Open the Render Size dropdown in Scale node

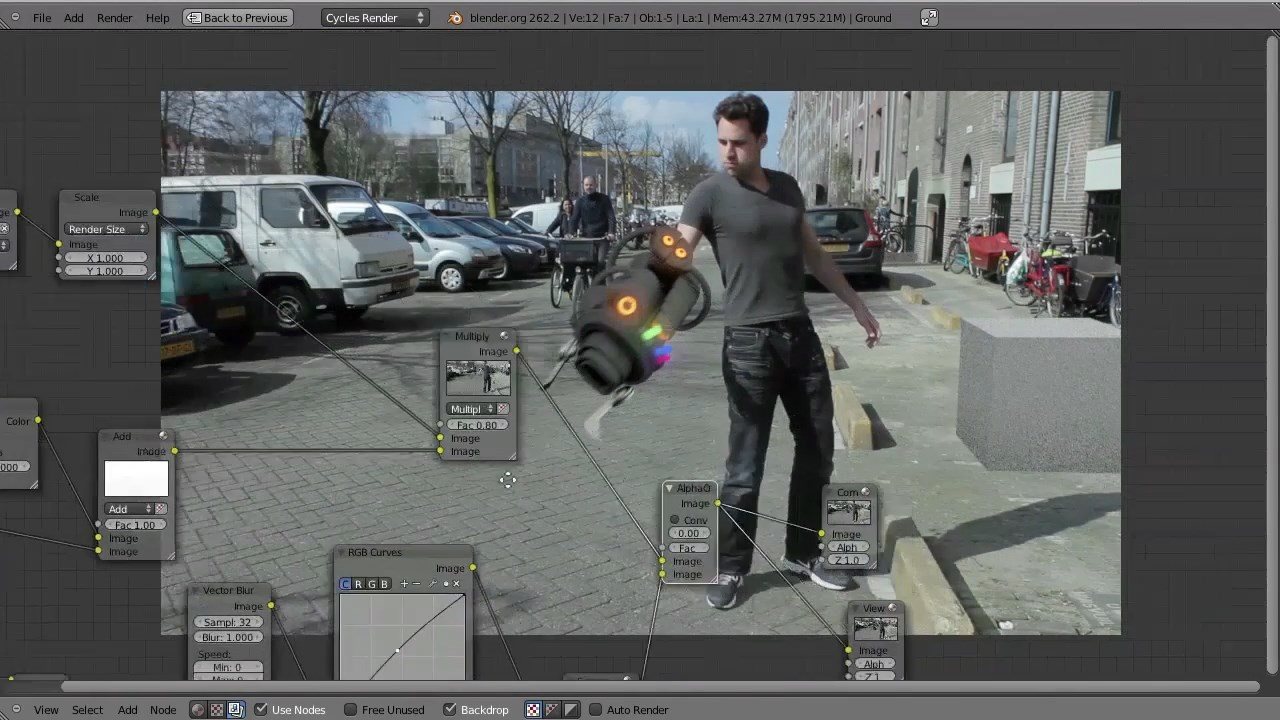[107, 229]
